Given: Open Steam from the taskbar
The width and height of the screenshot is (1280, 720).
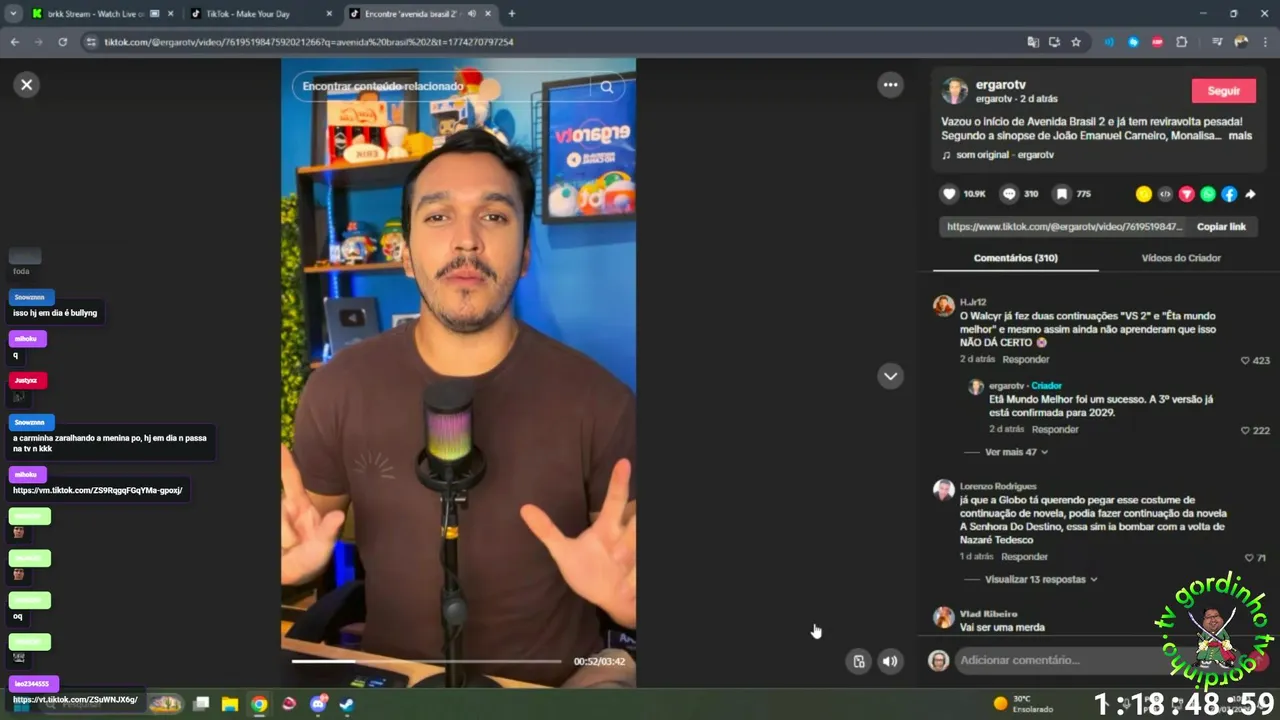Looking at the screenshot, I should (347, 704).
